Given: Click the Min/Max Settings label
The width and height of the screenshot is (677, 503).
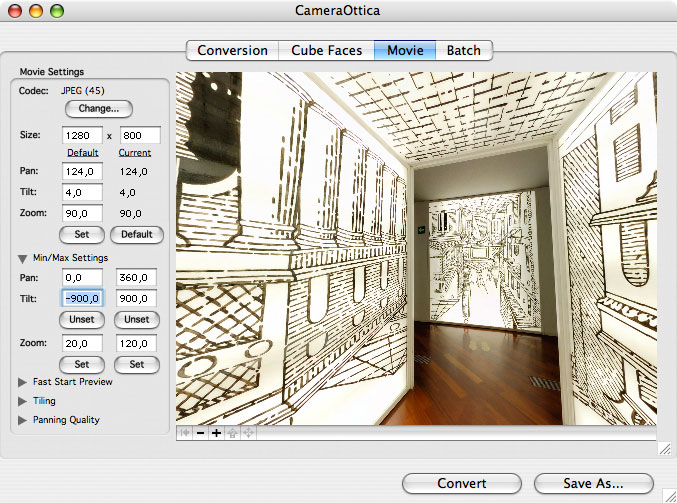Looking at the screenshot, I should point(70,258).
